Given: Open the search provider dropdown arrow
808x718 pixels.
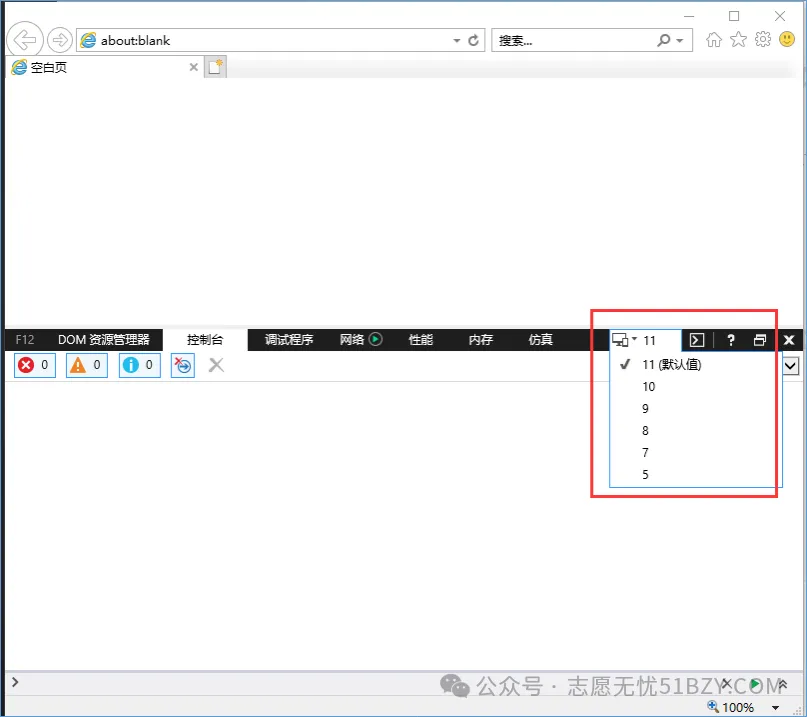Looking at the screenshot, I should pyautogui.click(x=680, y=40).
